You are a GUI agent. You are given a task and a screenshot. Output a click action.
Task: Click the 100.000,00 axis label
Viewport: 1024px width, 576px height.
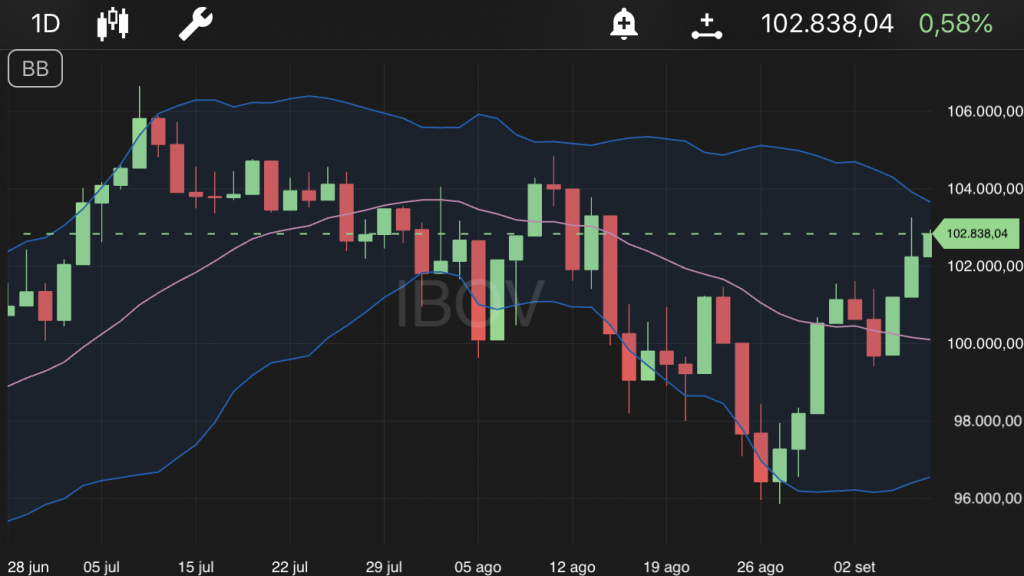(985, 344)
